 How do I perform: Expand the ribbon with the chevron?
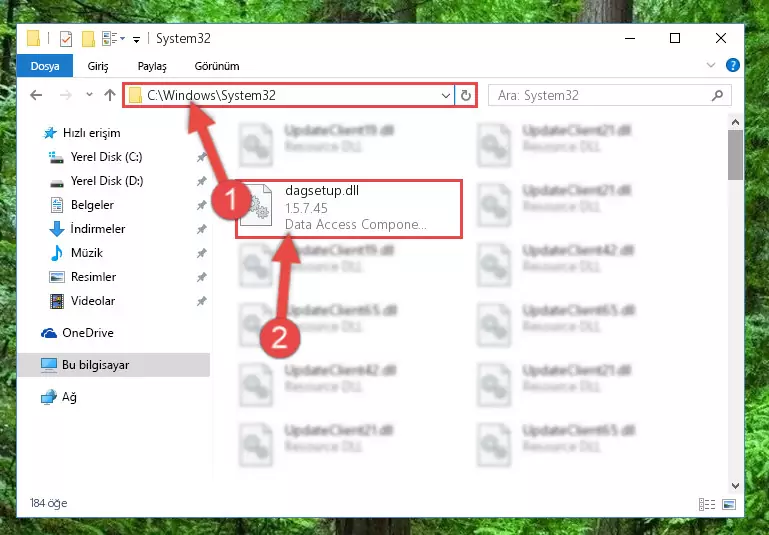pos(711,65)
